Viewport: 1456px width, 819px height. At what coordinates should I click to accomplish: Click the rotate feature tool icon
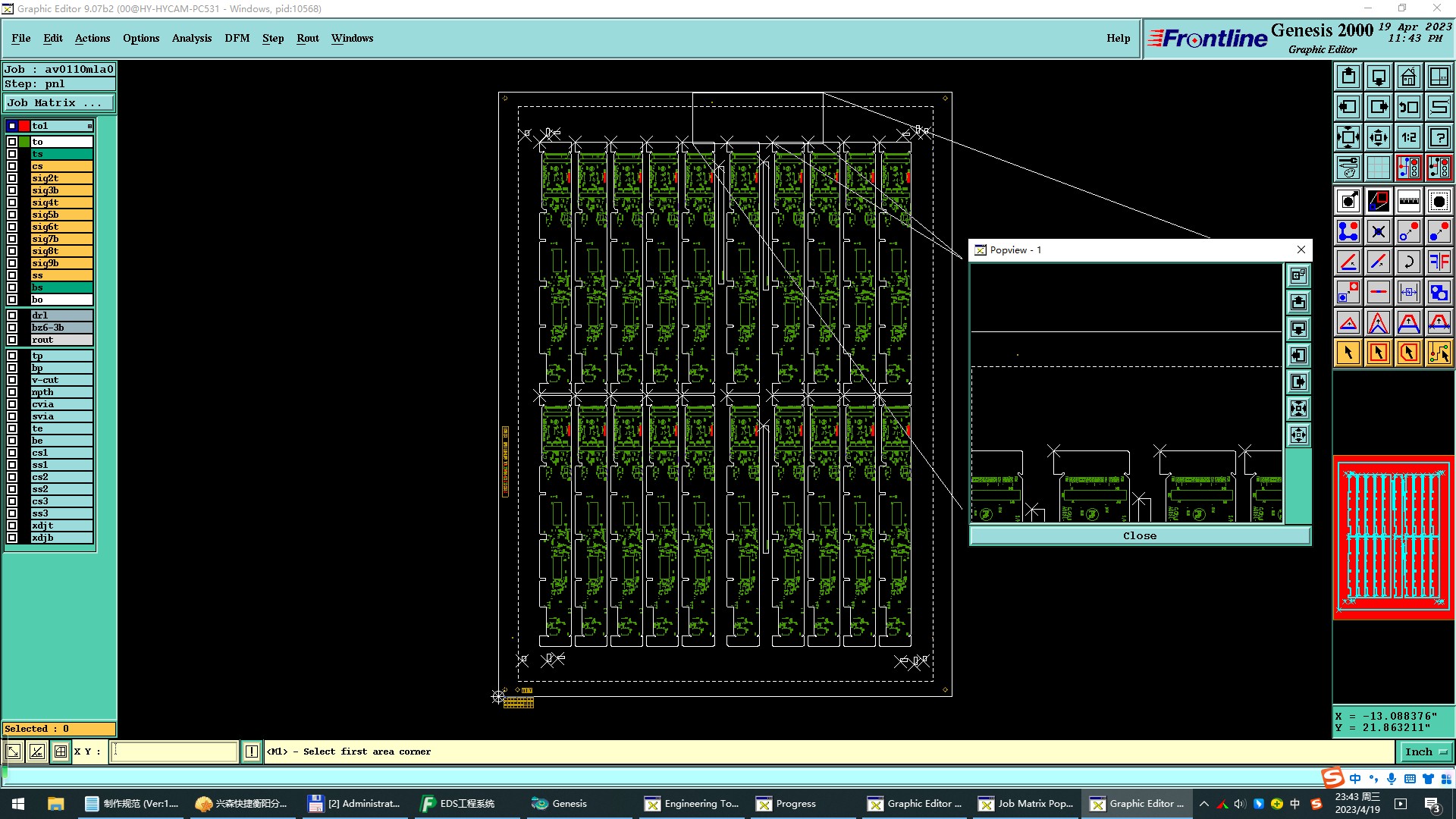tap(1408, 262)
